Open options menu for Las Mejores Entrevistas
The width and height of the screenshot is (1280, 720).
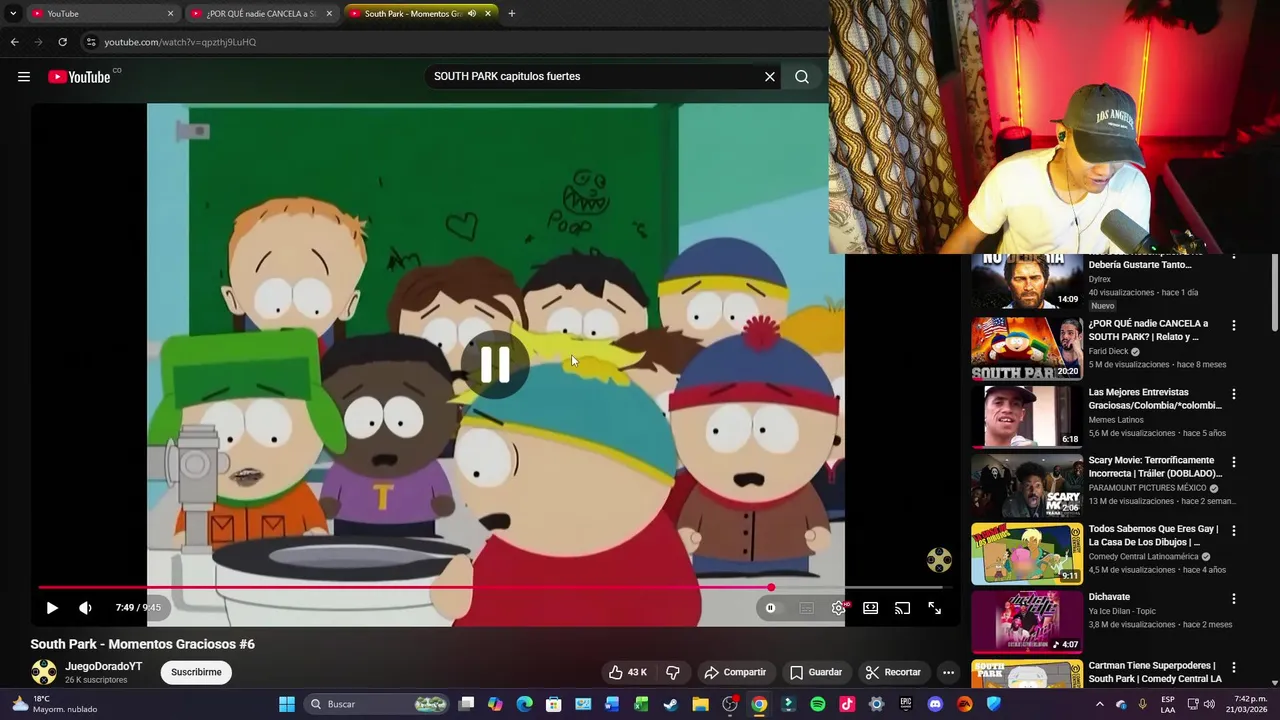pyautogui.click(x=1234, y=394)
